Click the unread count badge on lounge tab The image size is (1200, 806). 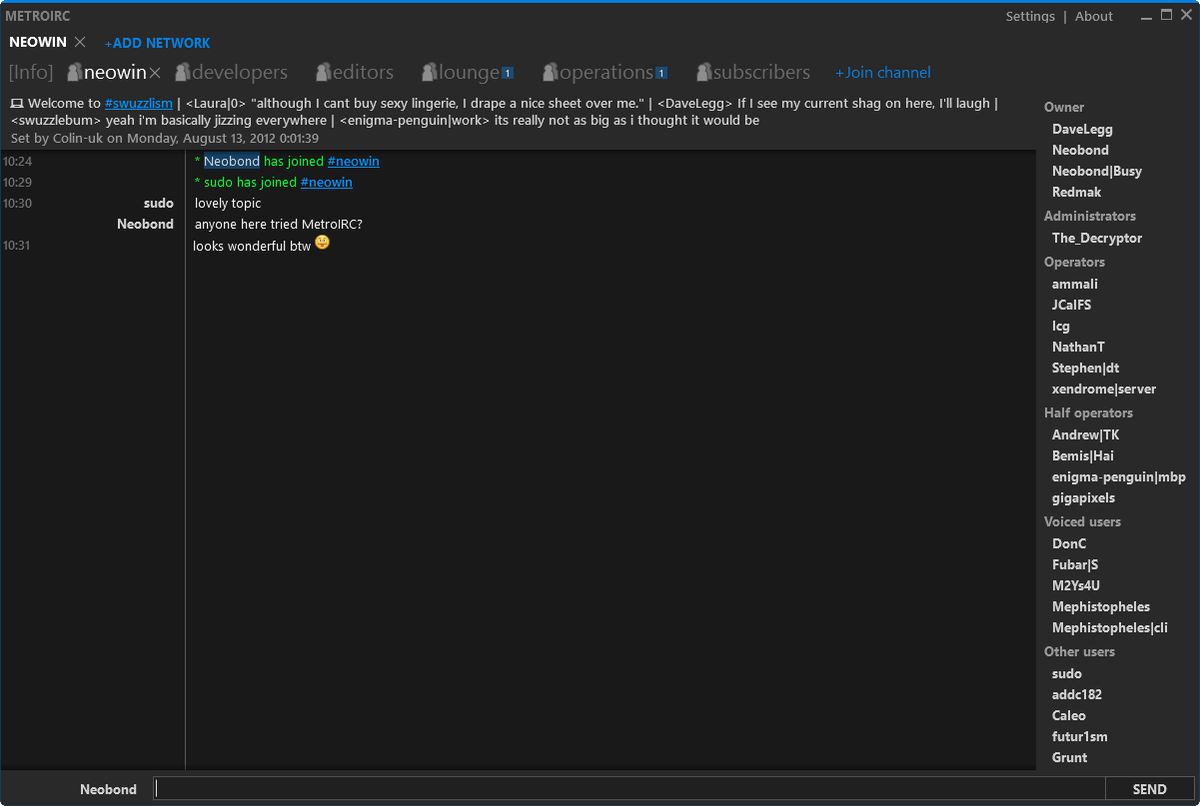point(508,71)
